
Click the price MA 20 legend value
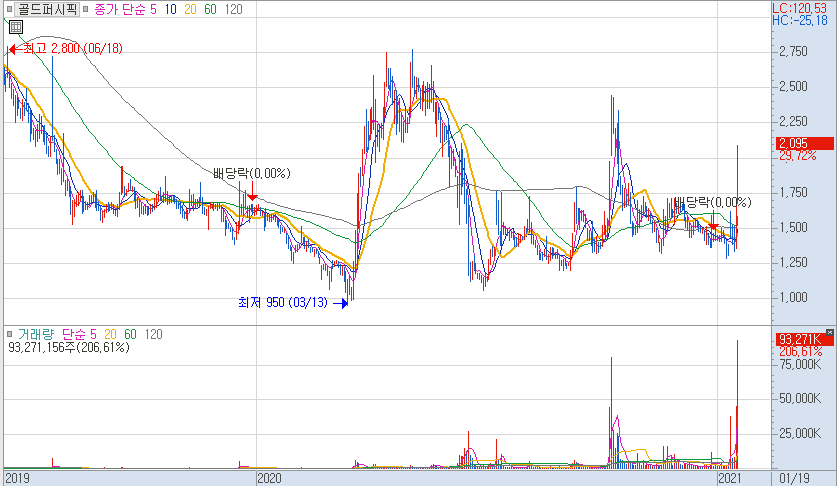tap(191, 10)
